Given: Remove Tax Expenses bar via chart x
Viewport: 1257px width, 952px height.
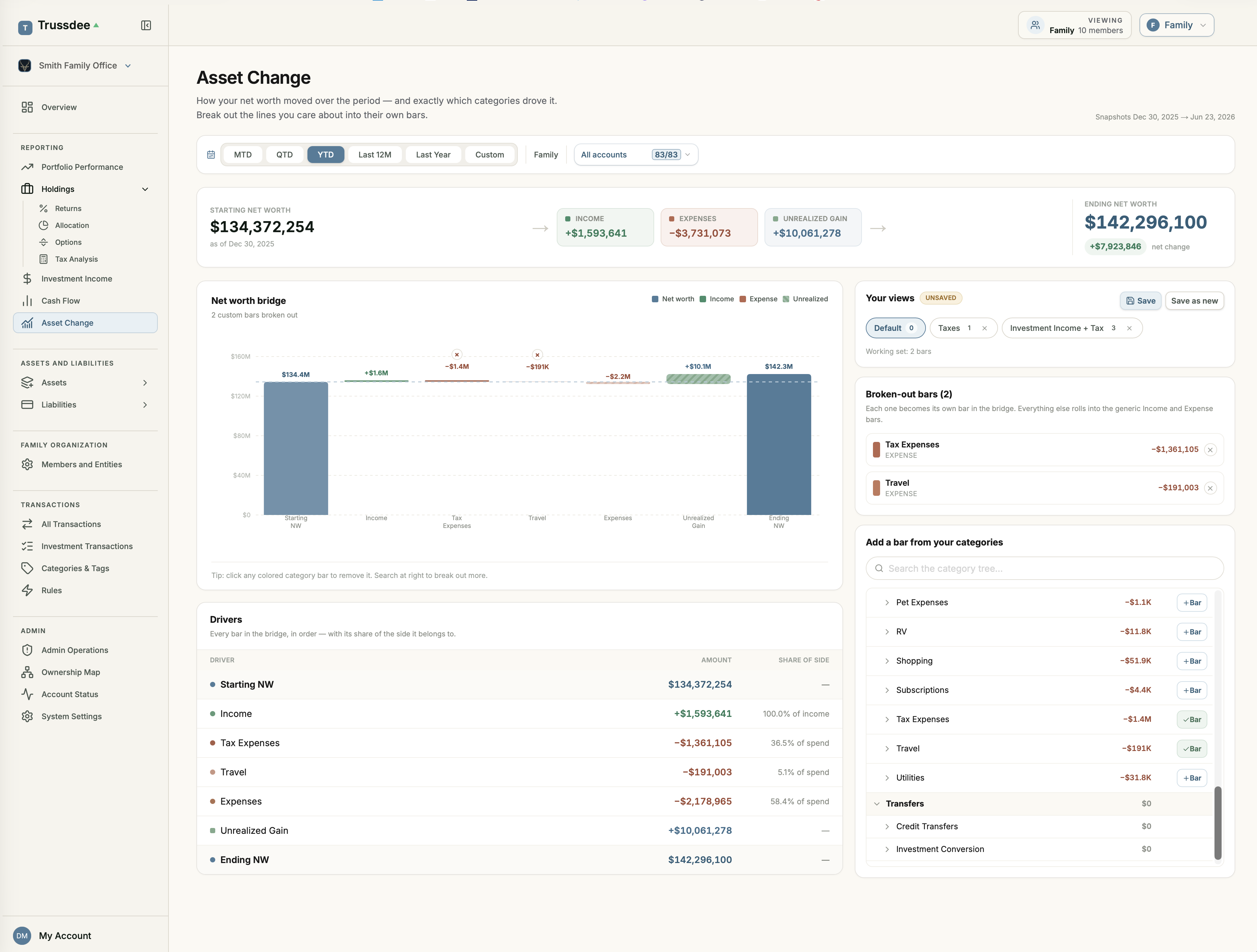Looking at the screenshot, I should click(457, 355).
